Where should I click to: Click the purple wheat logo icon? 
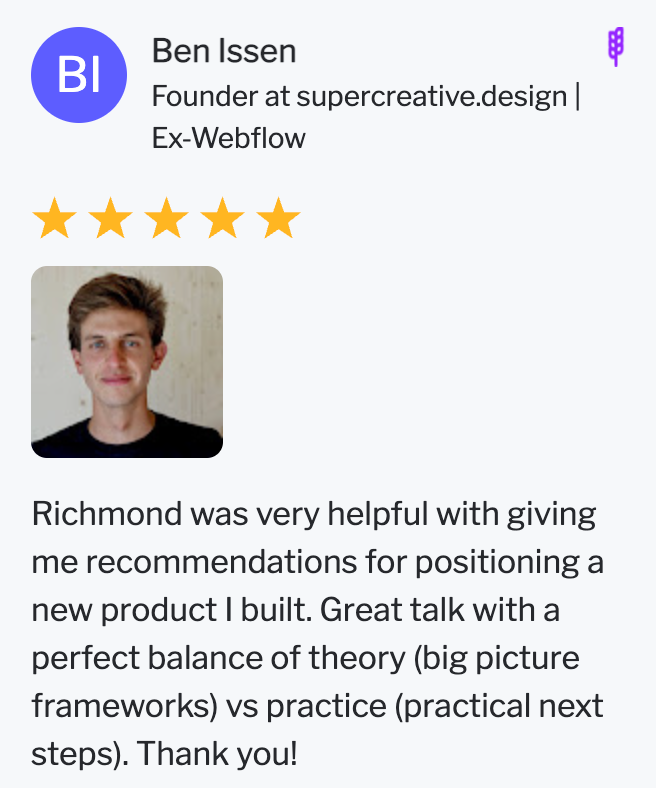click(616, 47)
